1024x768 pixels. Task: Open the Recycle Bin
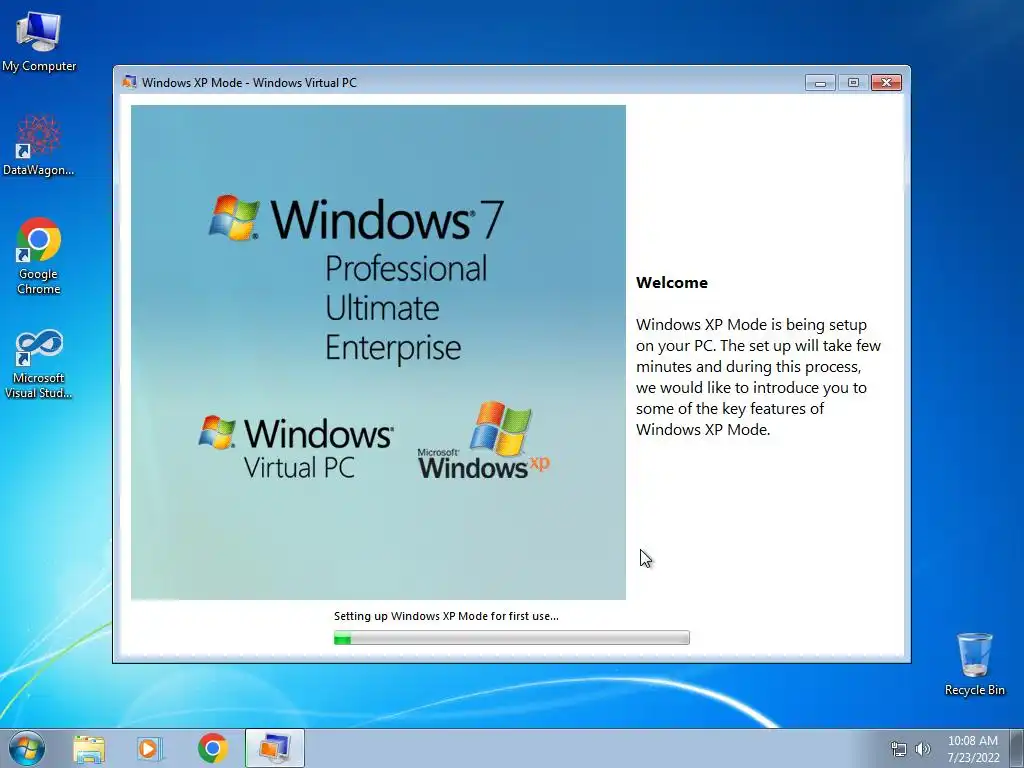[974, 664]
